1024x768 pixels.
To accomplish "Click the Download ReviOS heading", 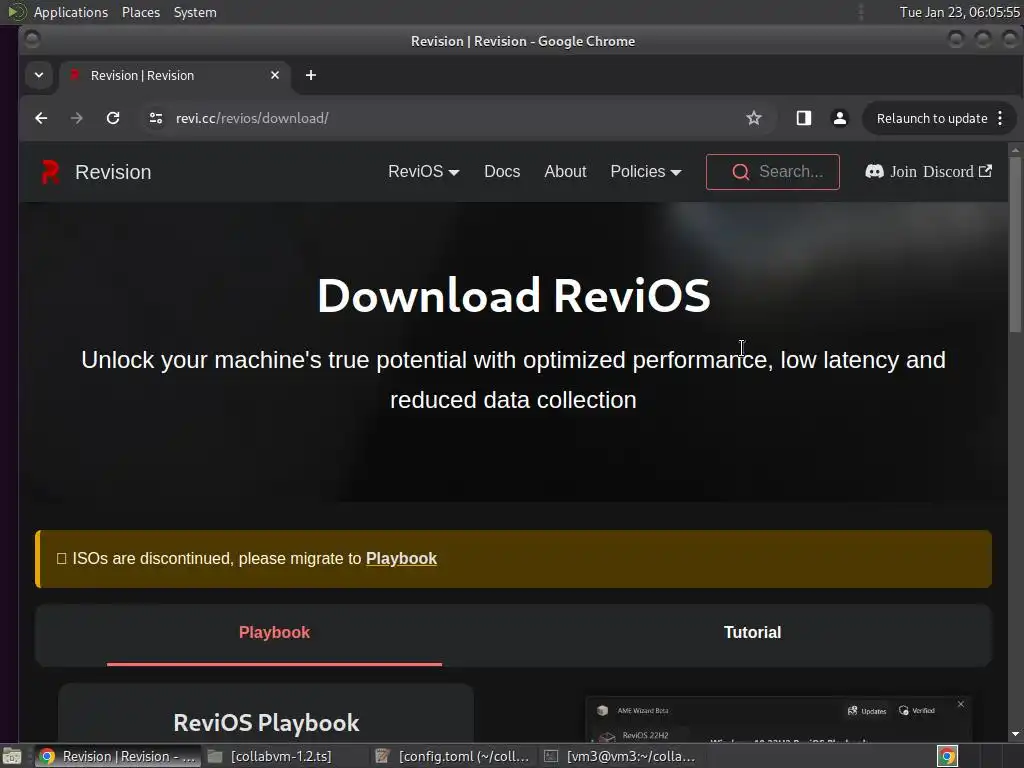I will click(513, 295).
